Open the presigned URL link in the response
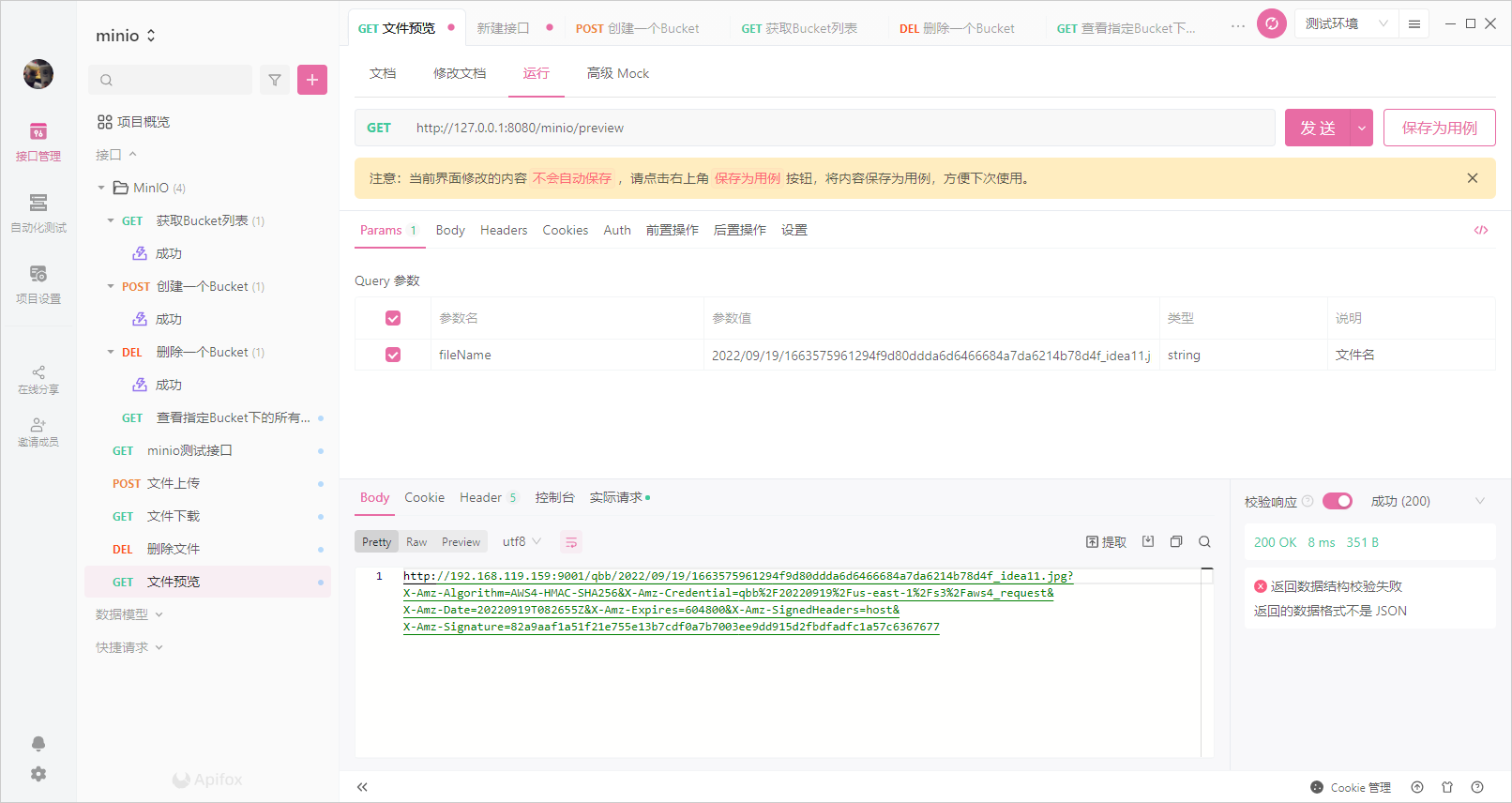The width and height of the screenshot is (1512, 803). 738,601
